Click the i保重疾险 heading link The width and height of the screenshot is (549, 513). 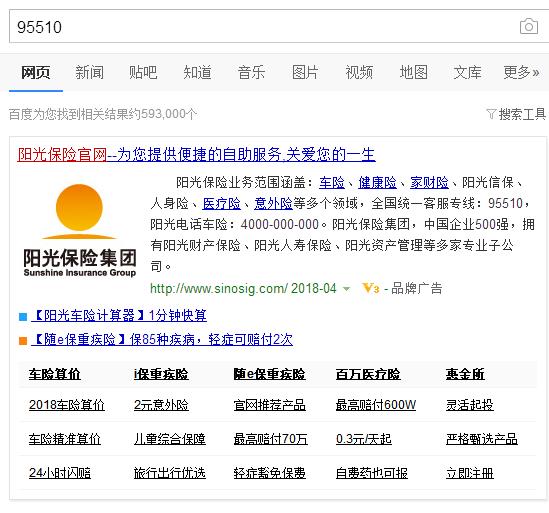click(161, 374)
